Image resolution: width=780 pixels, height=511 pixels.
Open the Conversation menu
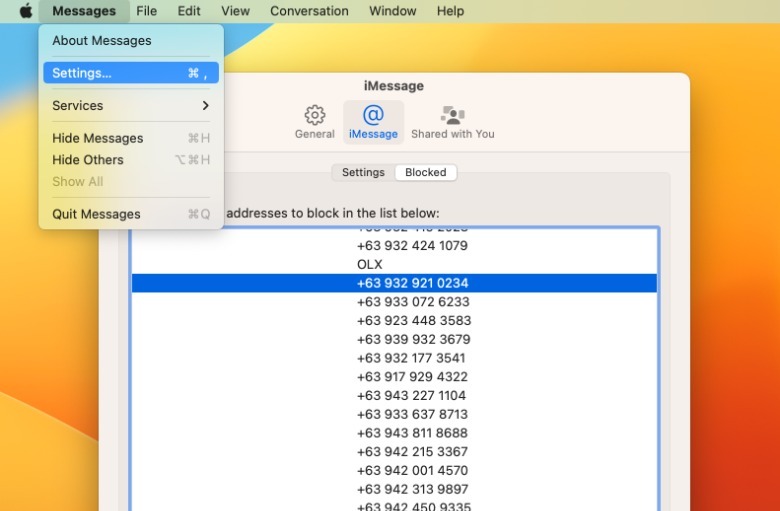pos(309,11)
